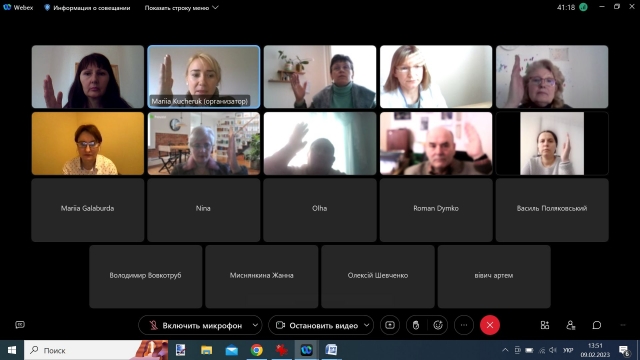Select the Василь Поляковський participant tile

[x=552, y=210]
